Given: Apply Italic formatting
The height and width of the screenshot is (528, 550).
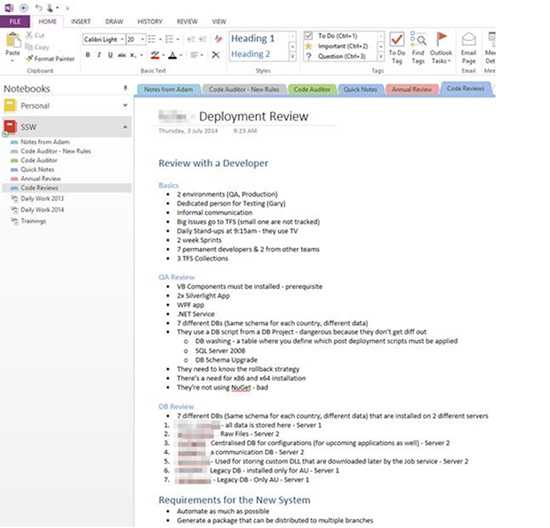Looking at the screenshot, I should [x=99, y=55].
